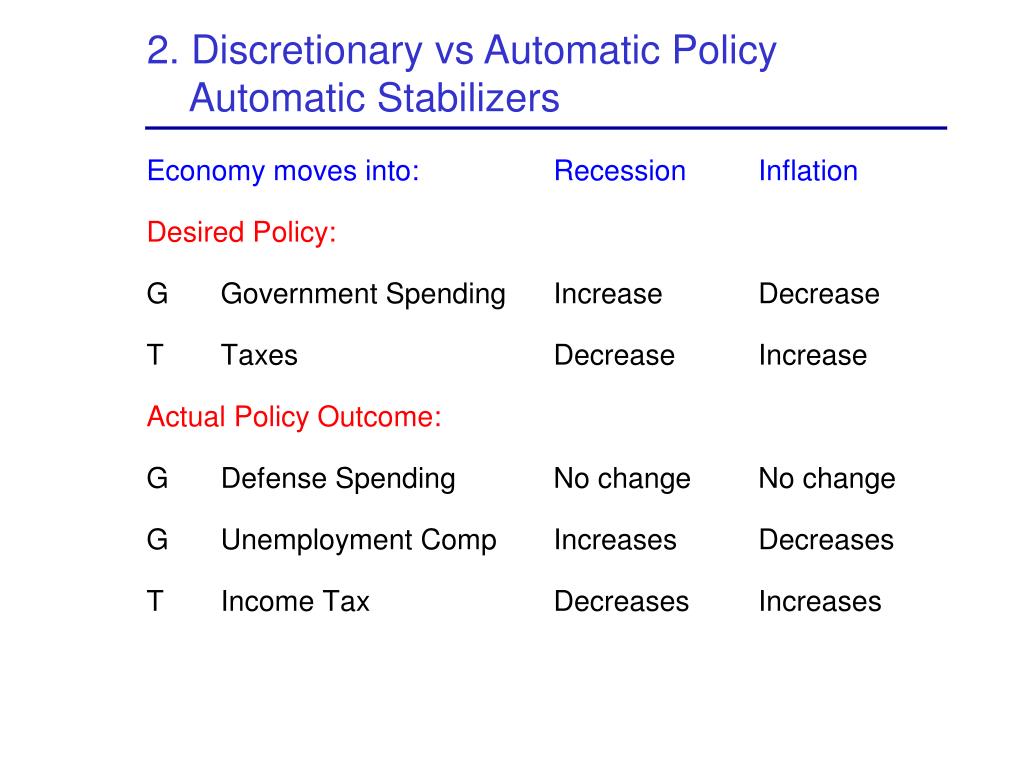Image resolution: width=1024 pixels, height=768 pixels.
Task: Select 'No change' under the Inflation column
Action: (827, 479)
